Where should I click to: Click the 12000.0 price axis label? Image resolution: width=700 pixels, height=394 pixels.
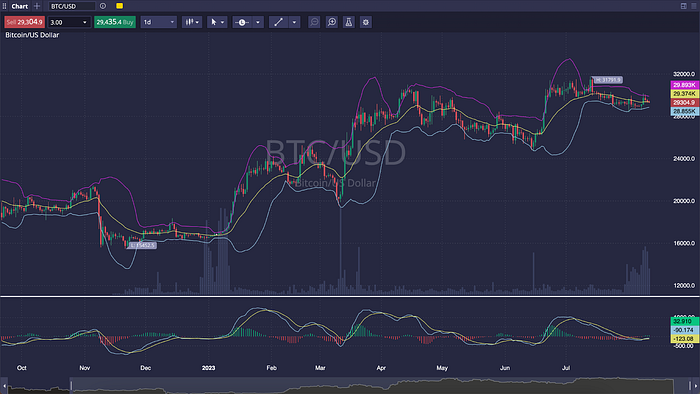tap(684, 286)
